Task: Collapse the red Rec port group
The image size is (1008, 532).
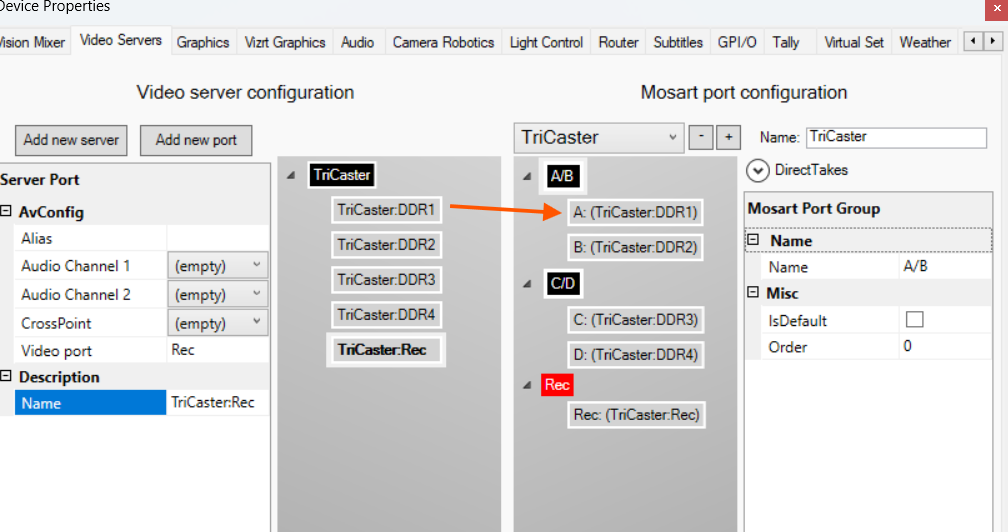Action: 527,385
